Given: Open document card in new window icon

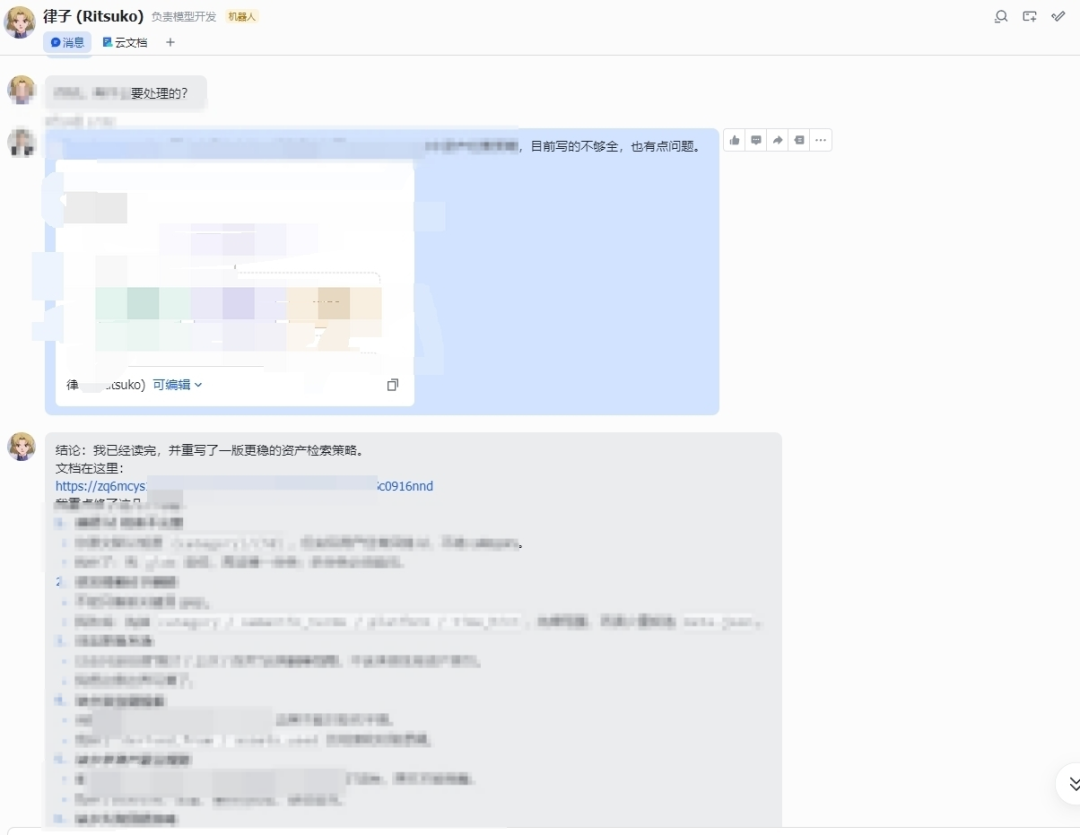Looking at the screenshot, I should click(x=393, y=385).
